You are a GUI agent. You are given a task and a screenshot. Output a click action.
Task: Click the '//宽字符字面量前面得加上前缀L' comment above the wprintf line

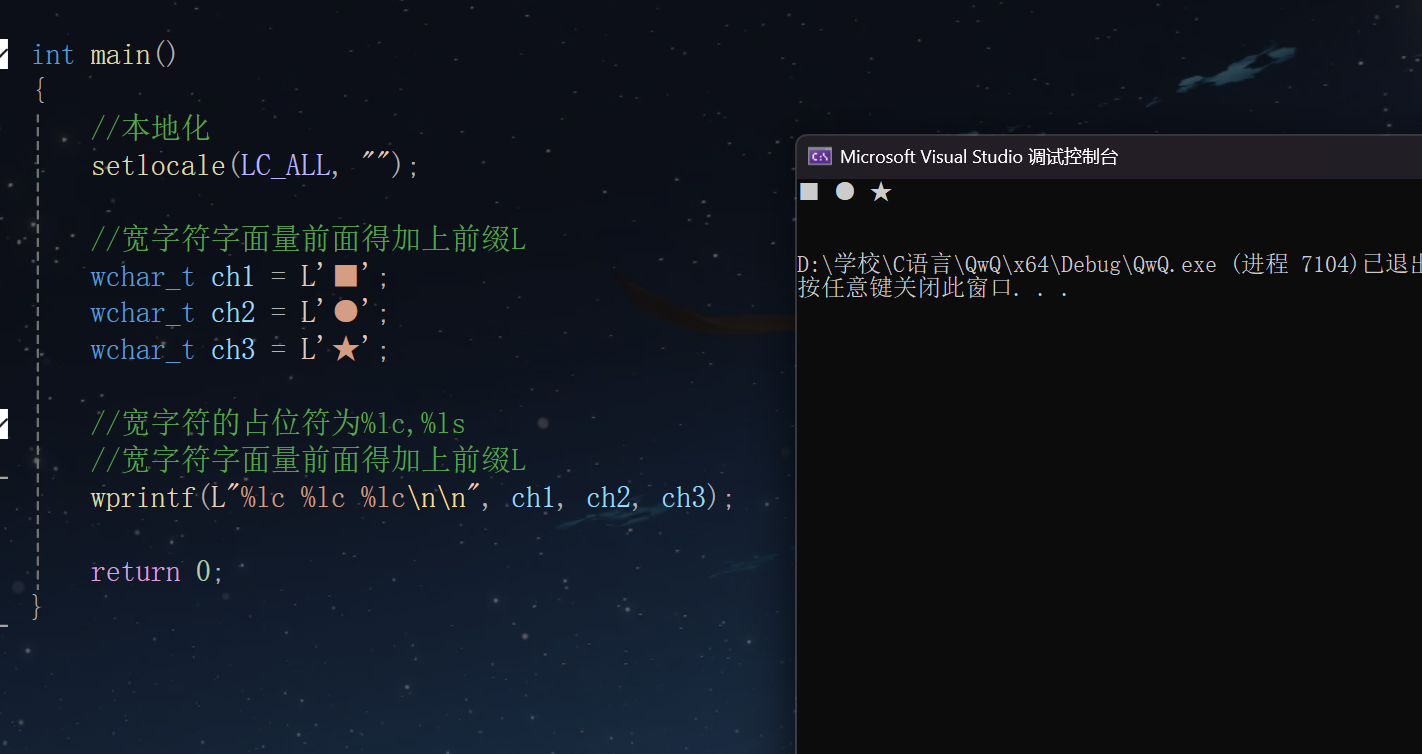coord(308,461)
